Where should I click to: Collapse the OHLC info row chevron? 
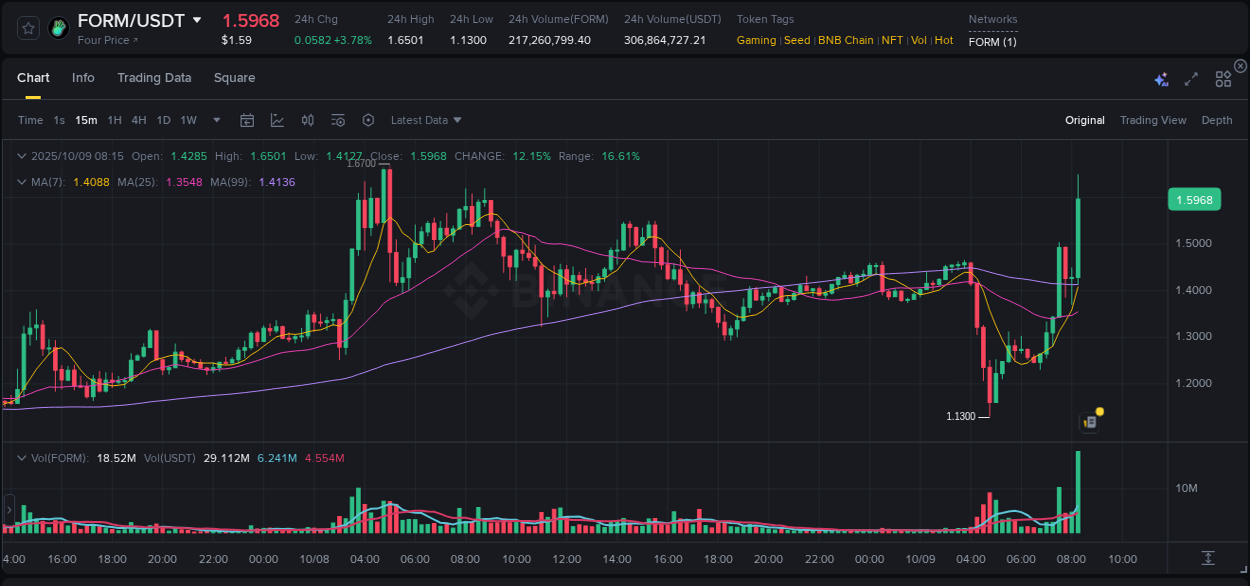[x=22, y=156]
